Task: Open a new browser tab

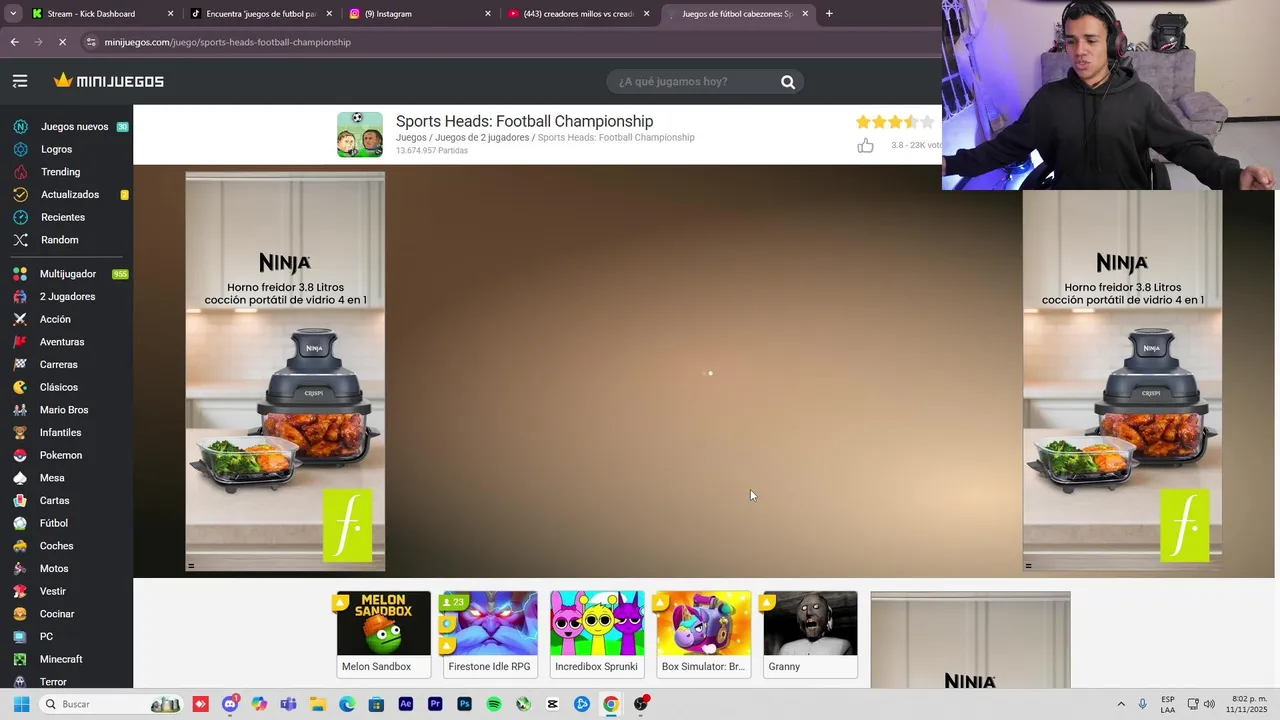Action: pos(829,14)
